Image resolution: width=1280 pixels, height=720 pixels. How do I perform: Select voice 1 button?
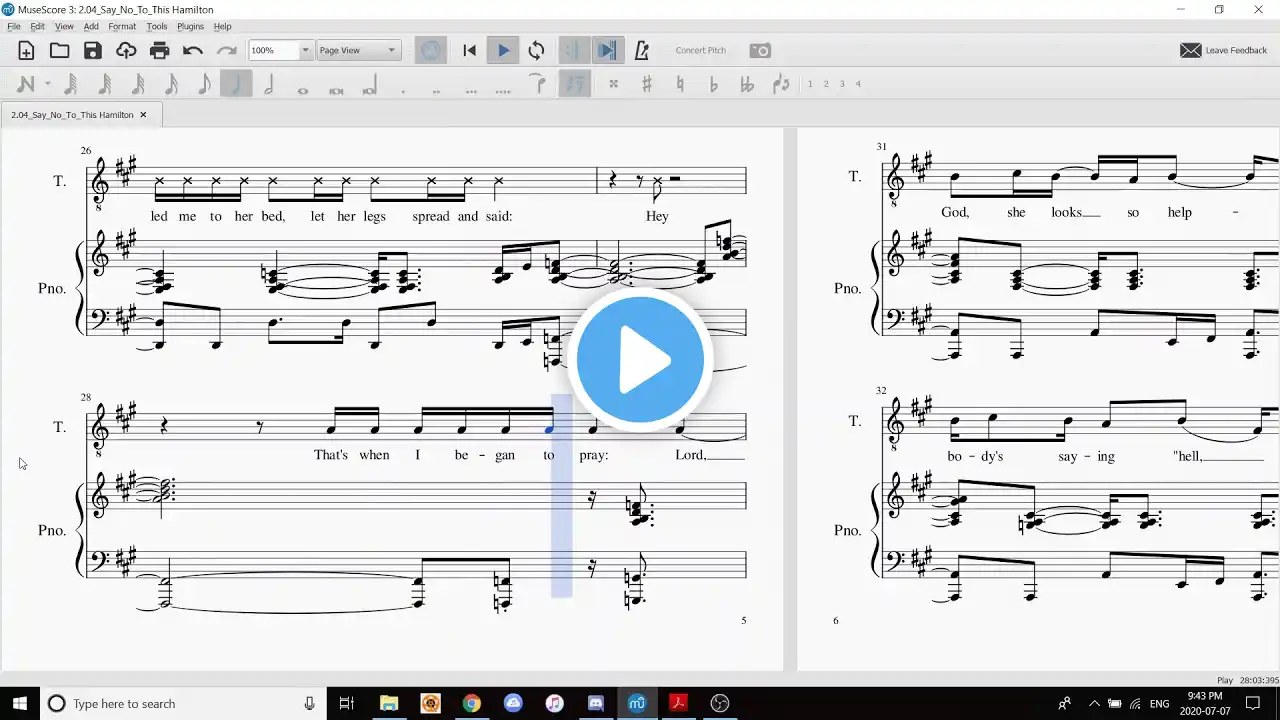810,84
